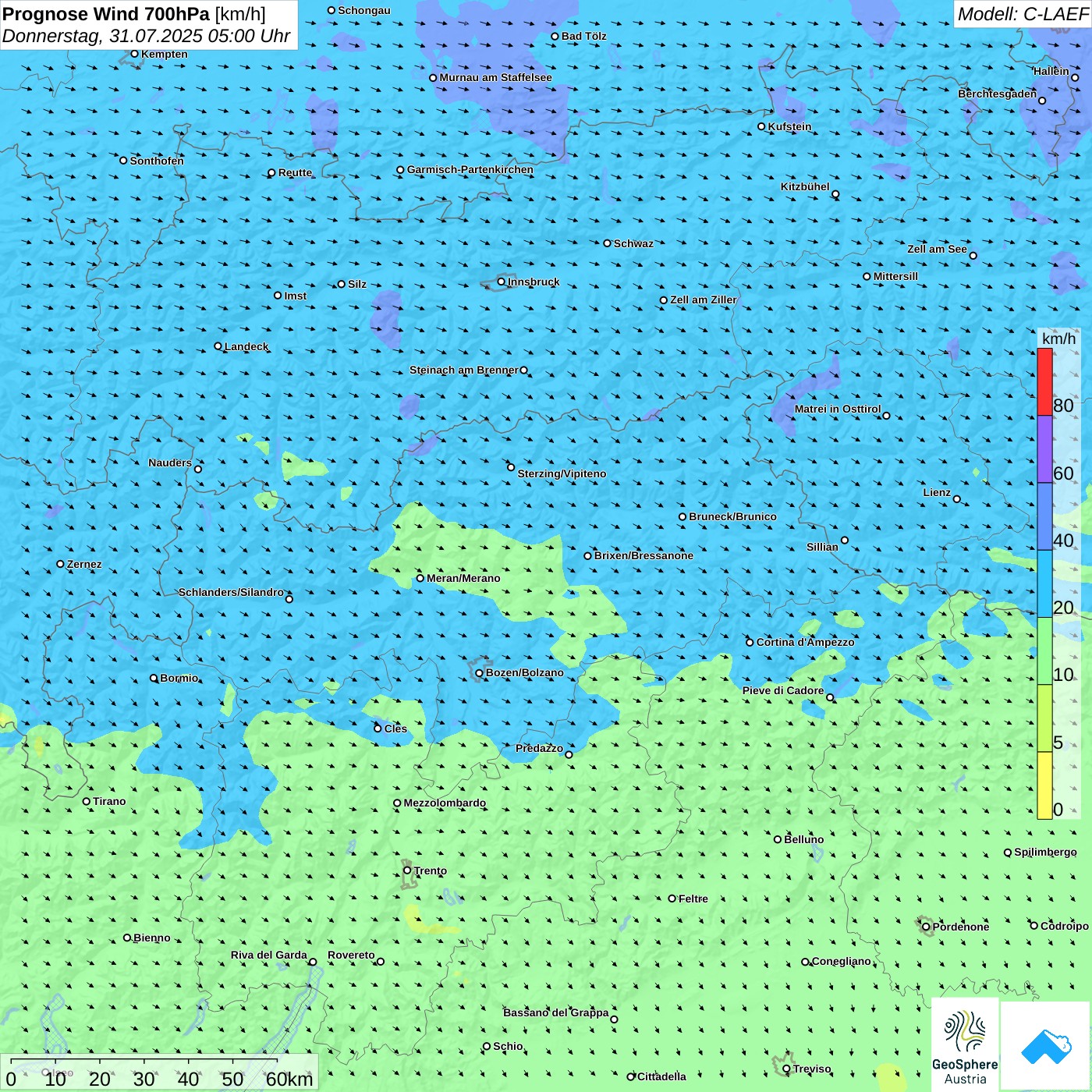Screen dimensions: 1092x1092
Task: Click the Tirano city label
Action: click(x=109, y=801)
